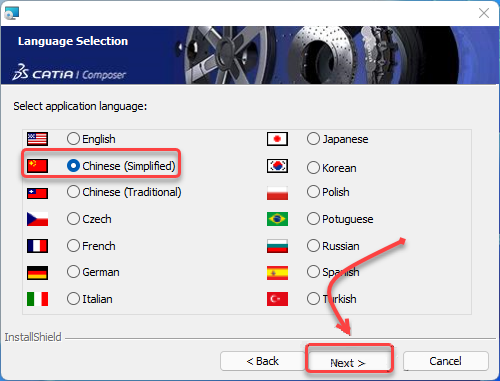Click the Italian flag icon

[x=37, y=299]
